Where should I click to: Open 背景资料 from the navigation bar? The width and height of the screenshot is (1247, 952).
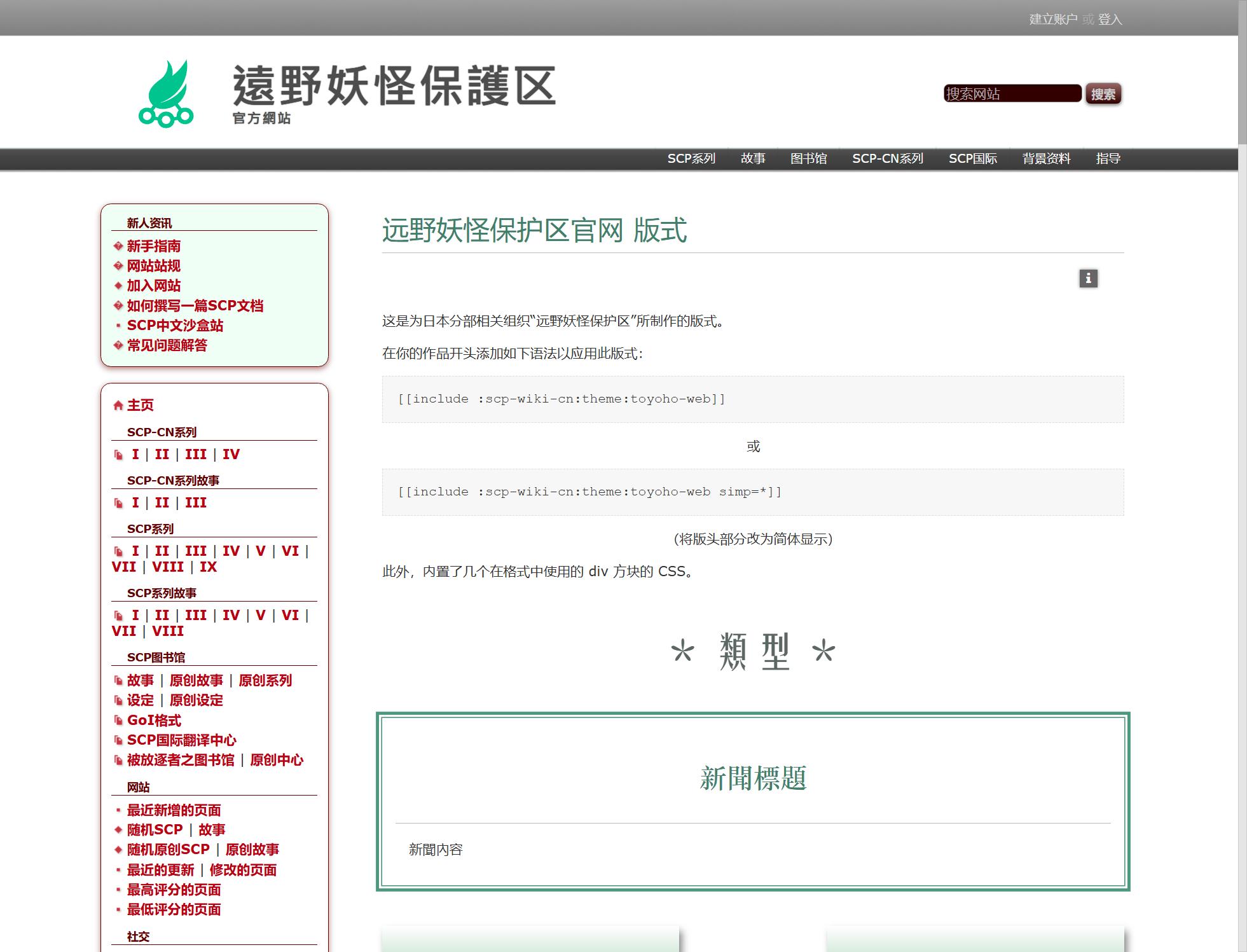(1045, 158)
